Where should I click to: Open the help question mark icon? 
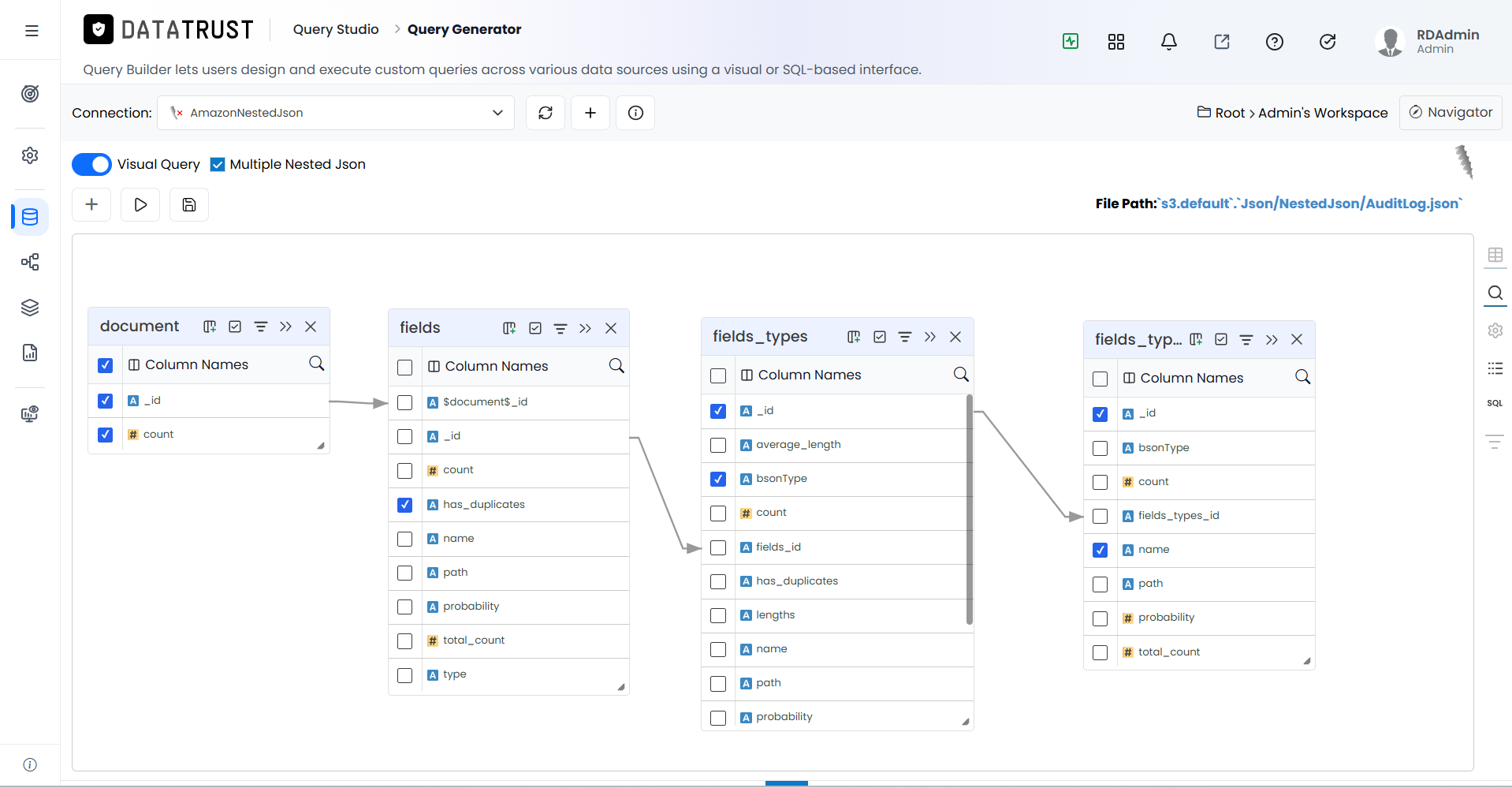tap(1275, 42)
